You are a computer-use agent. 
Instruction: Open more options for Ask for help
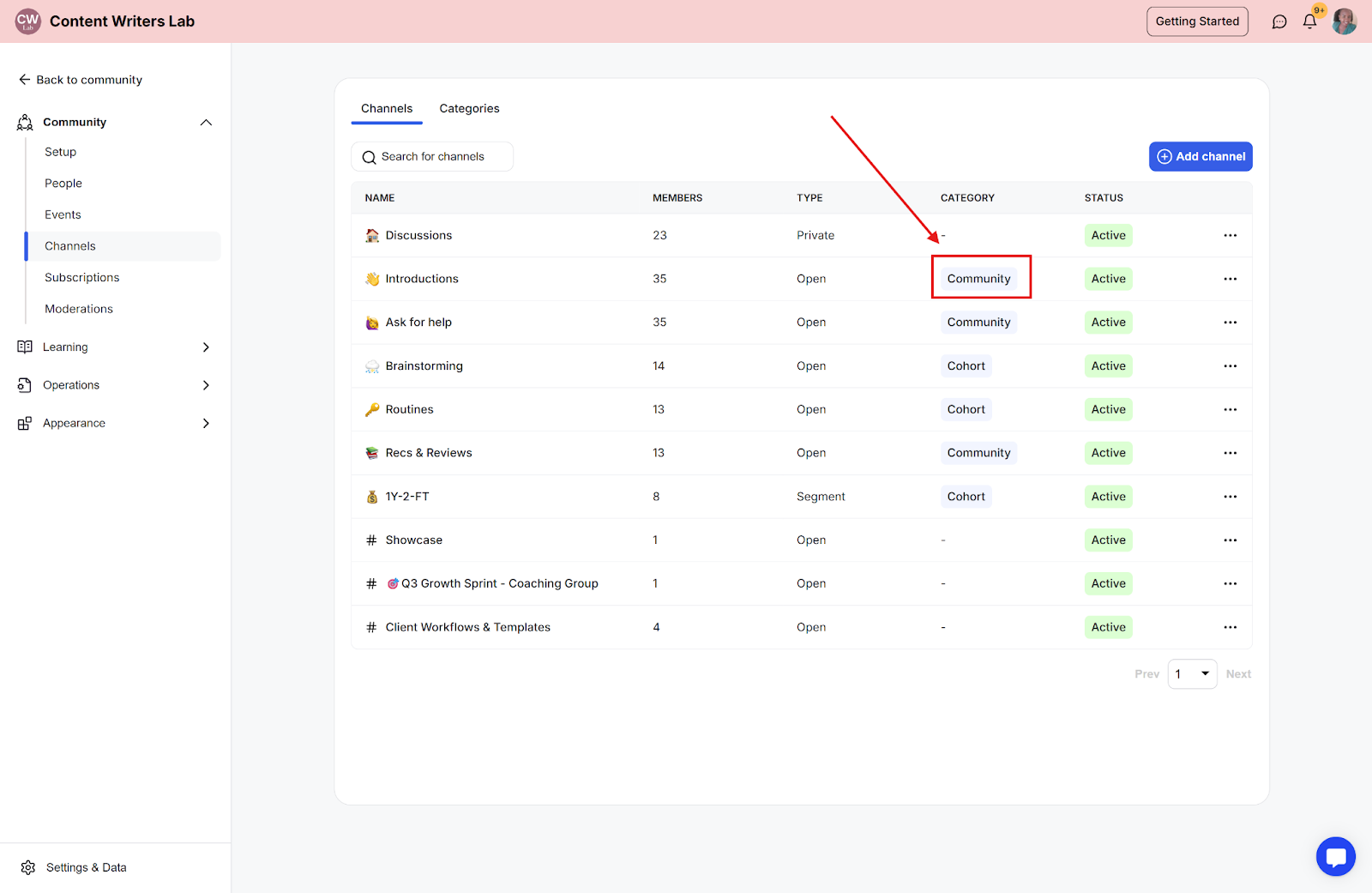[1231, 323]
